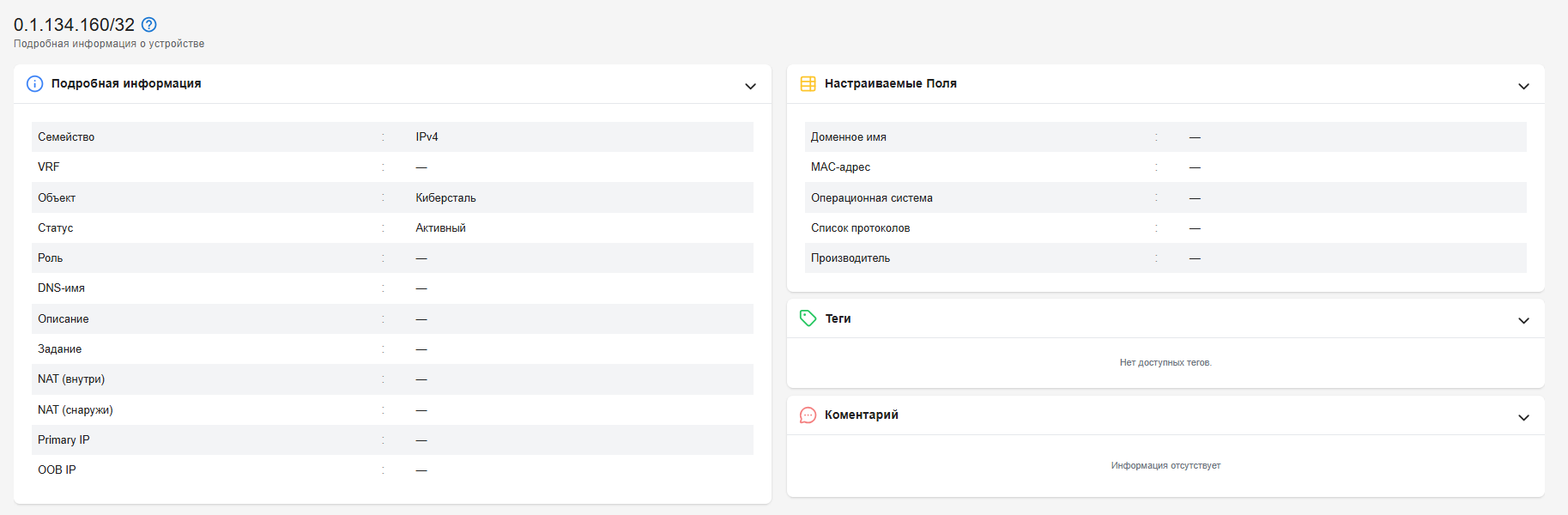The height and width of the screenshot is (515, 1568).
Task: Click the chat bubble icon beside Коментарий
Action: tap(808, 415)
